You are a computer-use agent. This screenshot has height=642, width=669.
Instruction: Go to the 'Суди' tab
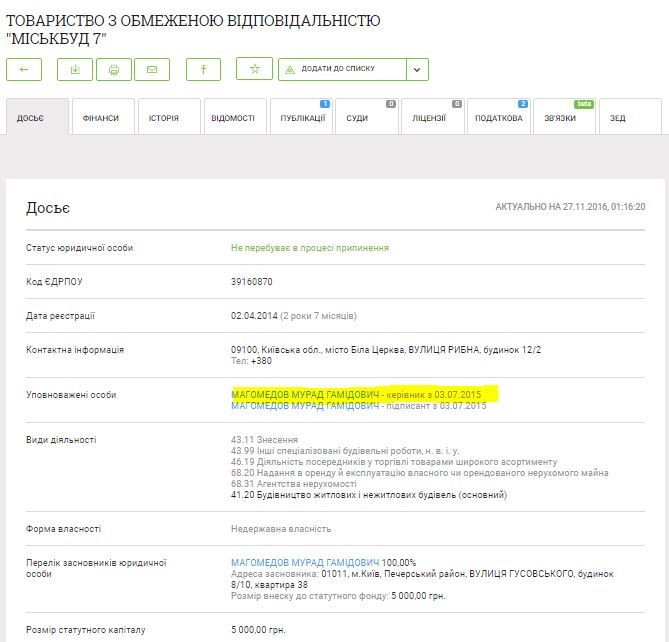pos(366,118)
